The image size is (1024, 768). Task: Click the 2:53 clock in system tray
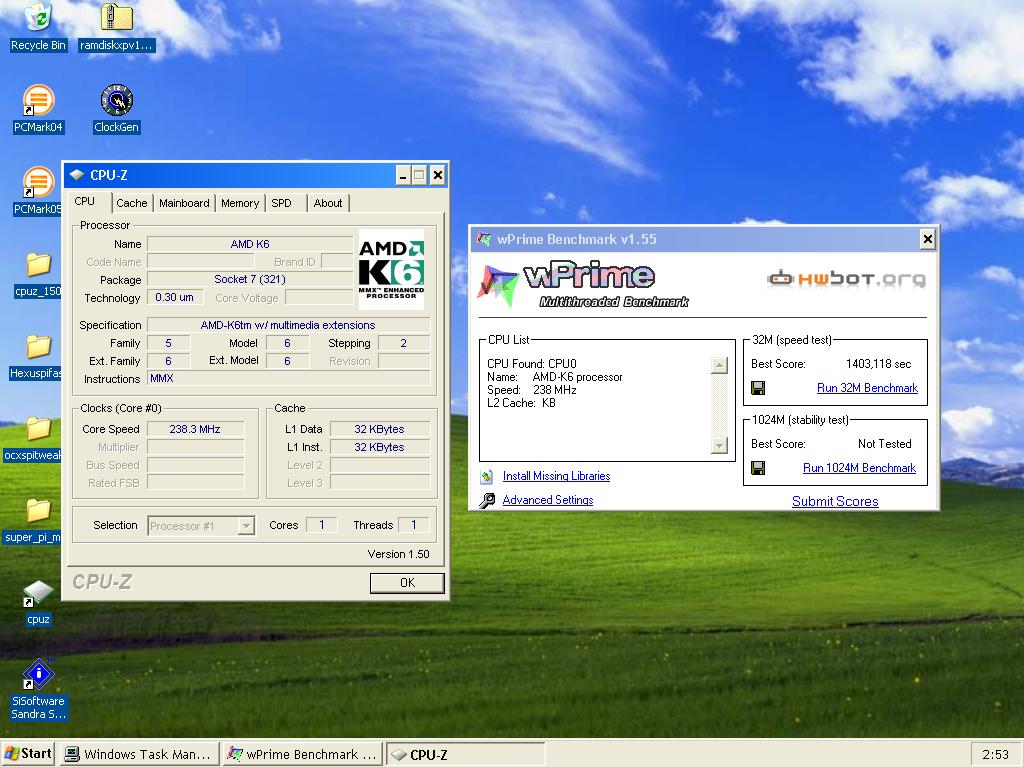[995, 755]
